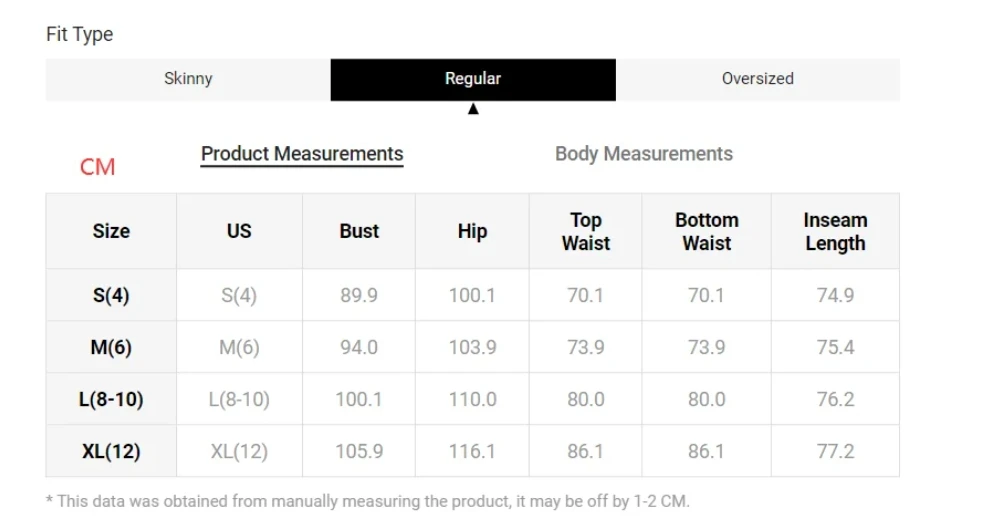Switch to Product Measurements tab
This screenshot has height=520, width=981.
[x=302, y=154]
